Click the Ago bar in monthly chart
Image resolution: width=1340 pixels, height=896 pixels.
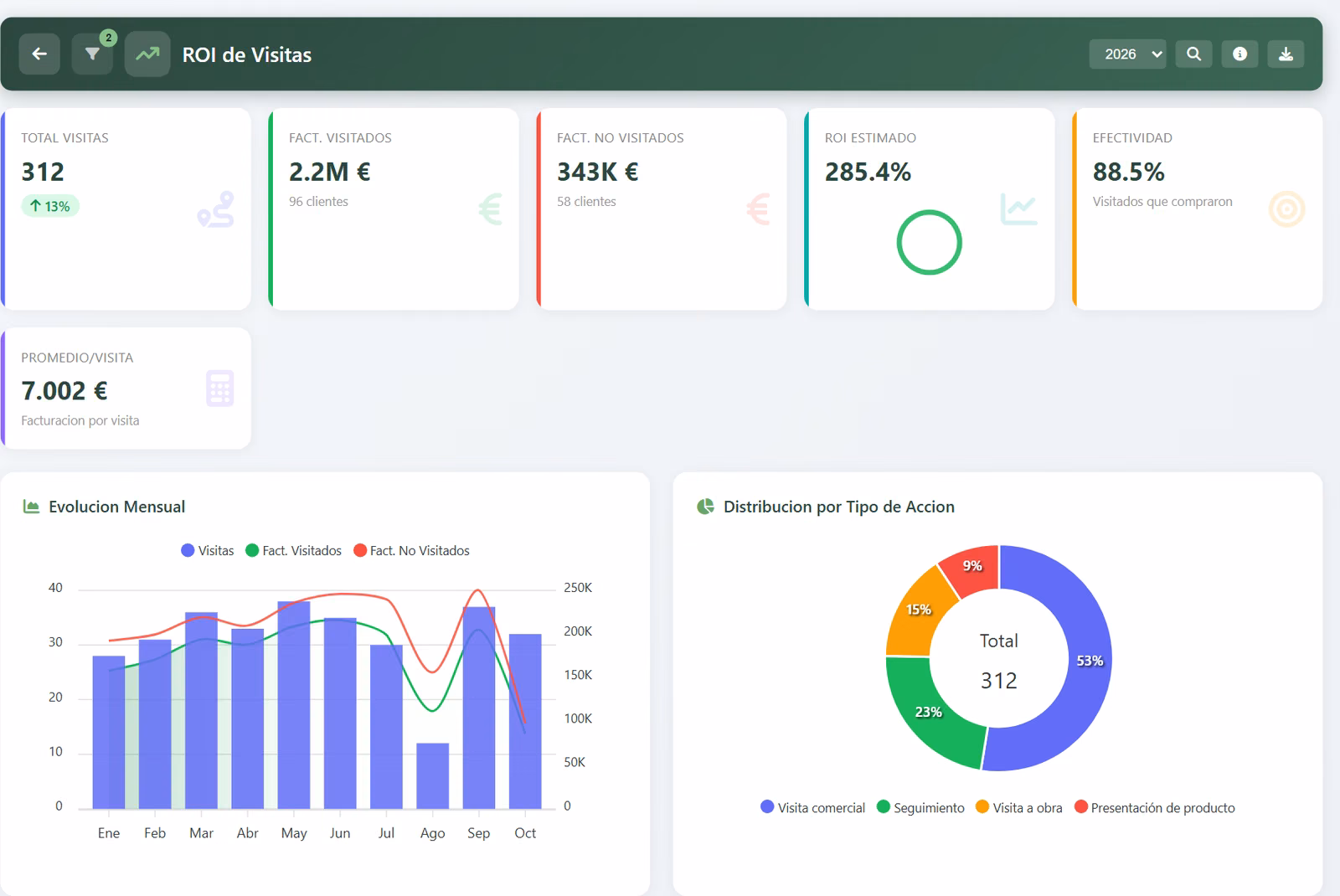pos(433,775)
